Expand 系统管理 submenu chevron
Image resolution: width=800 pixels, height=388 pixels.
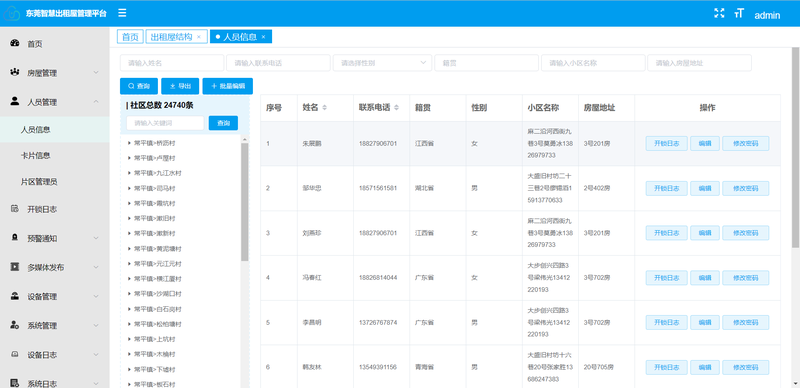pyautogui.click(x=96, y=326)
